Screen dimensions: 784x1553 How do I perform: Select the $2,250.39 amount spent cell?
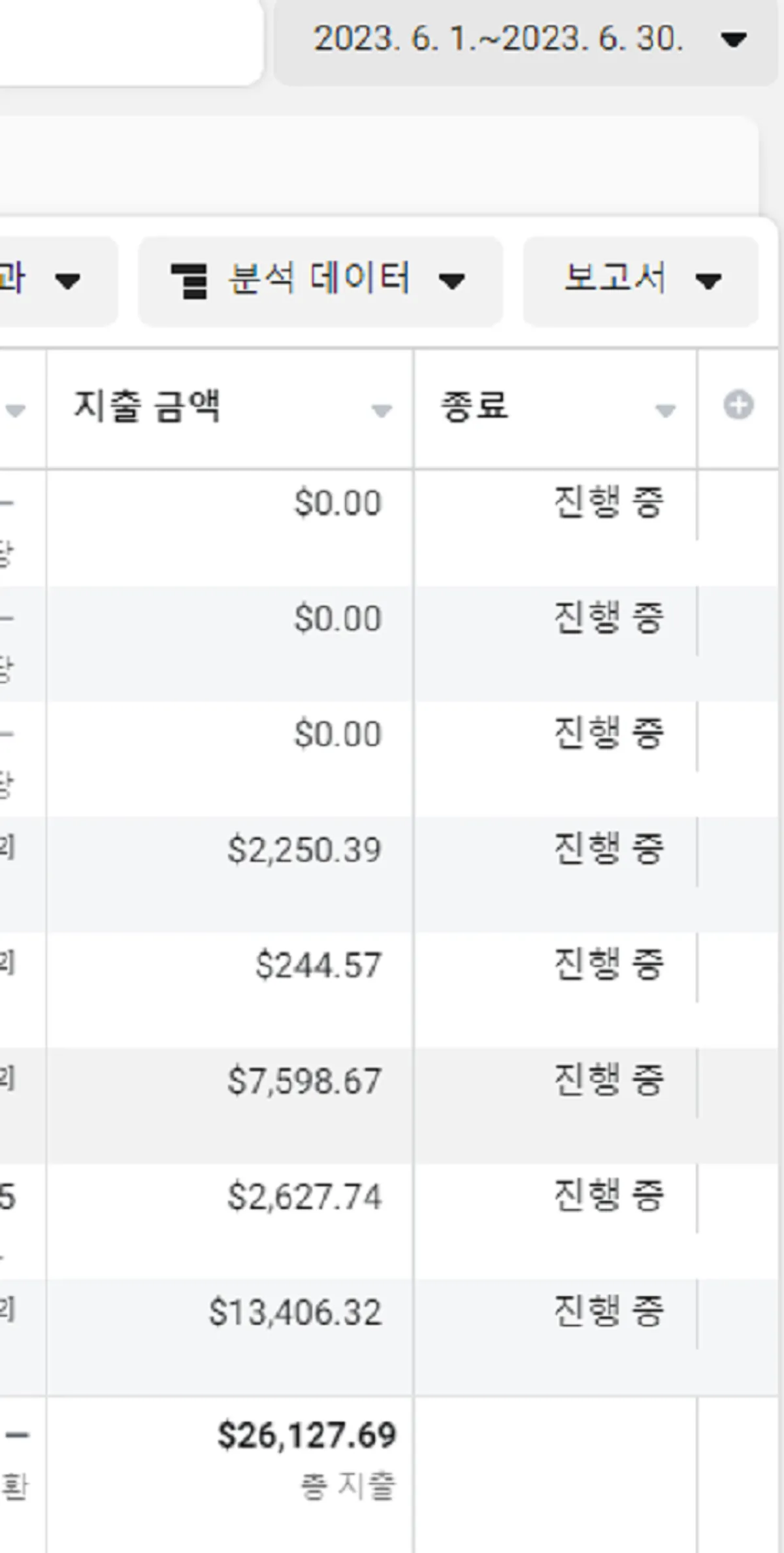(304, 850)
